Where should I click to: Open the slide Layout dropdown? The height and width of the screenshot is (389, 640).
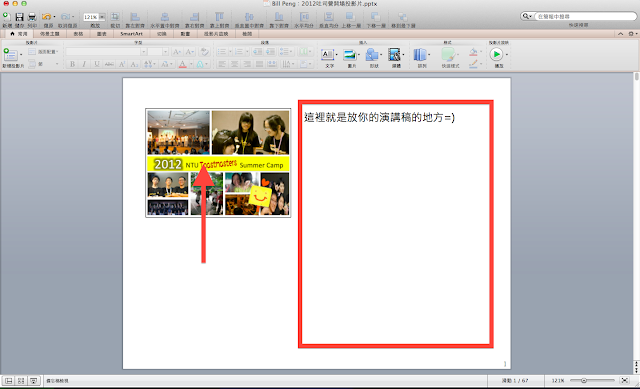point(43,52)
